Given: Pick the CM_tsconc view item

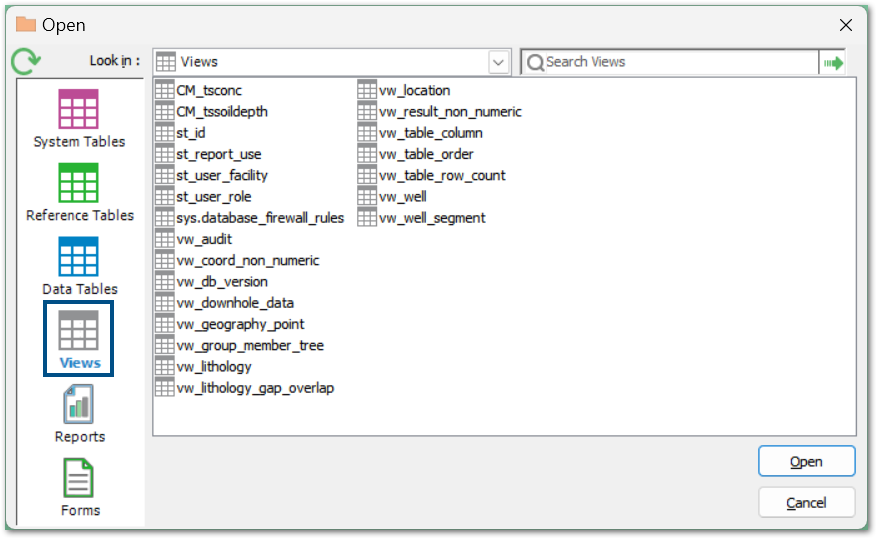Looking at the screenshot, I should coord(208,91).
